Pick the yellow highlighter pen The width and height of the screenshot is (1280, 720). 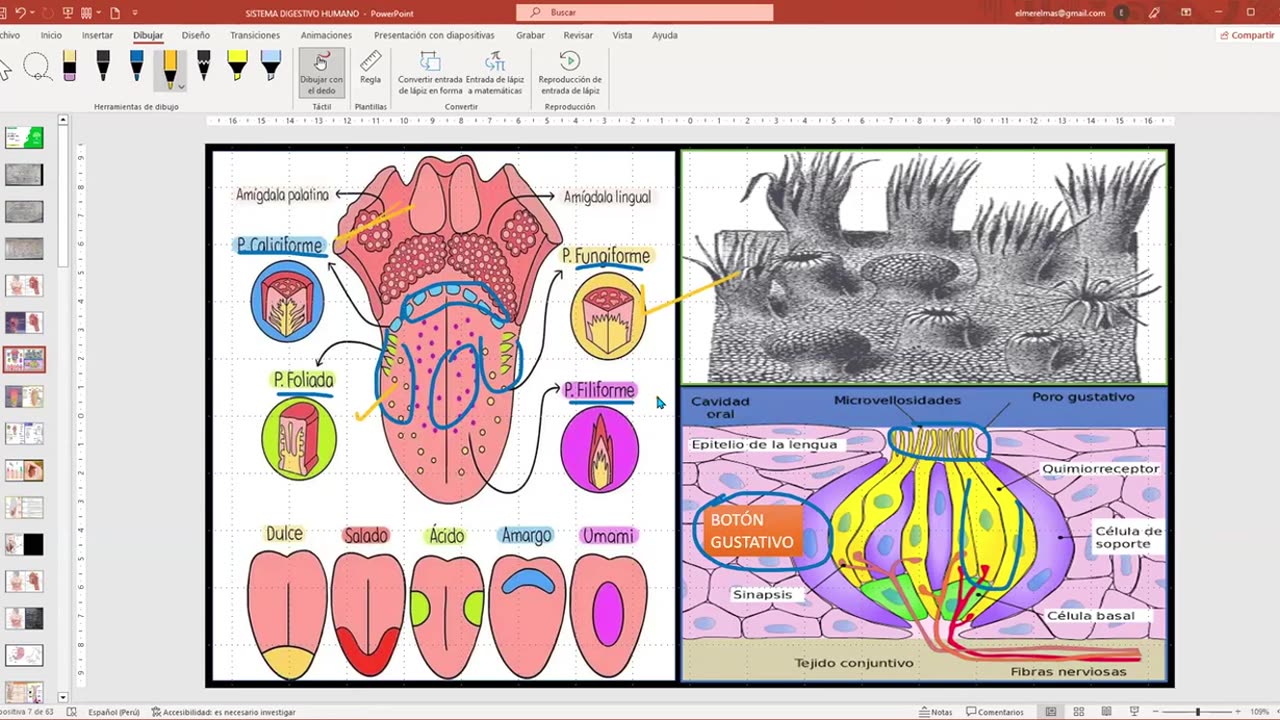(x=237, y=66)
